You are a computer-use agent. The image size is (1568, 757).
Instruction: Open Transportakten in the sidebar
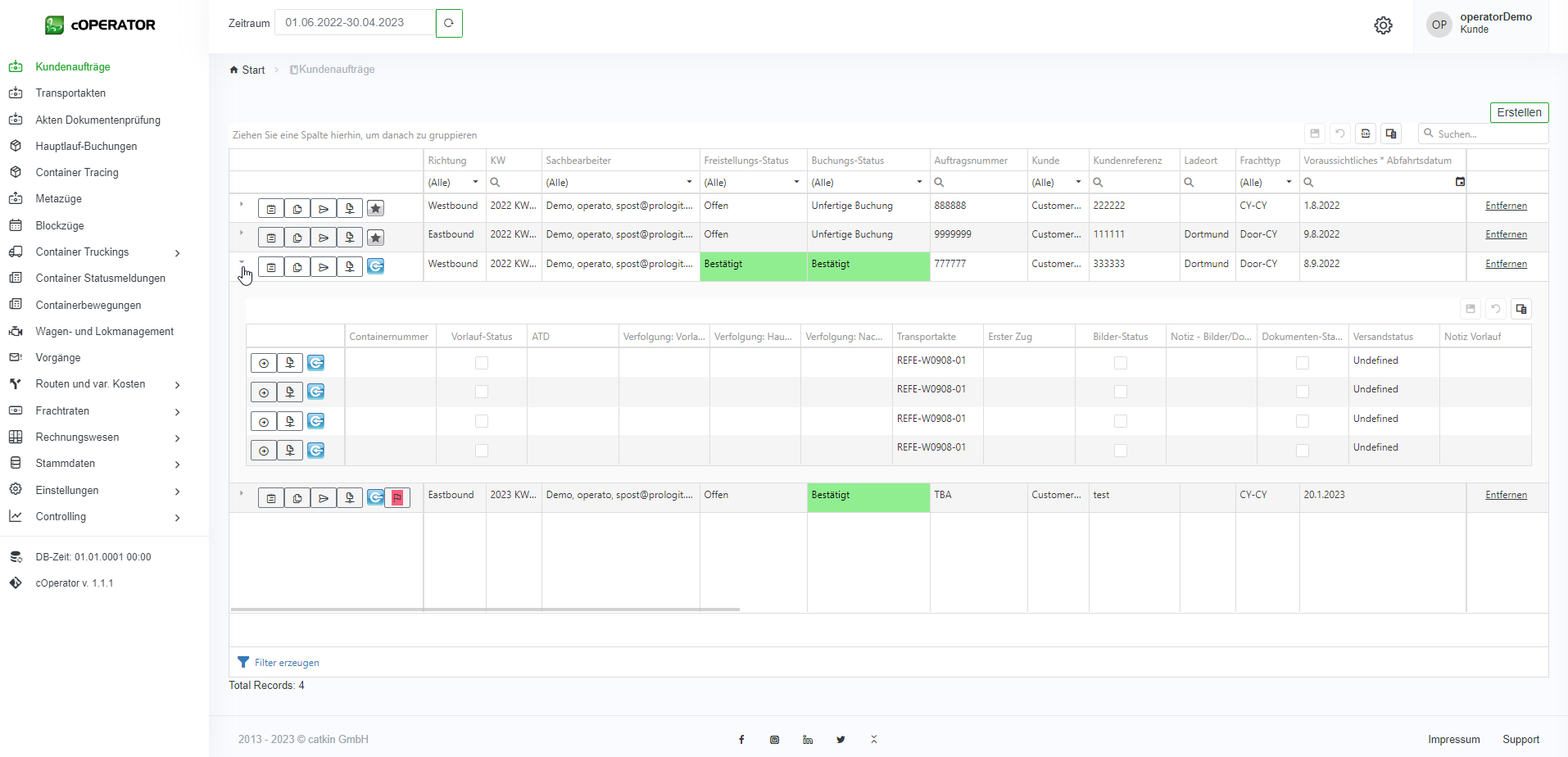click(70, 93)
